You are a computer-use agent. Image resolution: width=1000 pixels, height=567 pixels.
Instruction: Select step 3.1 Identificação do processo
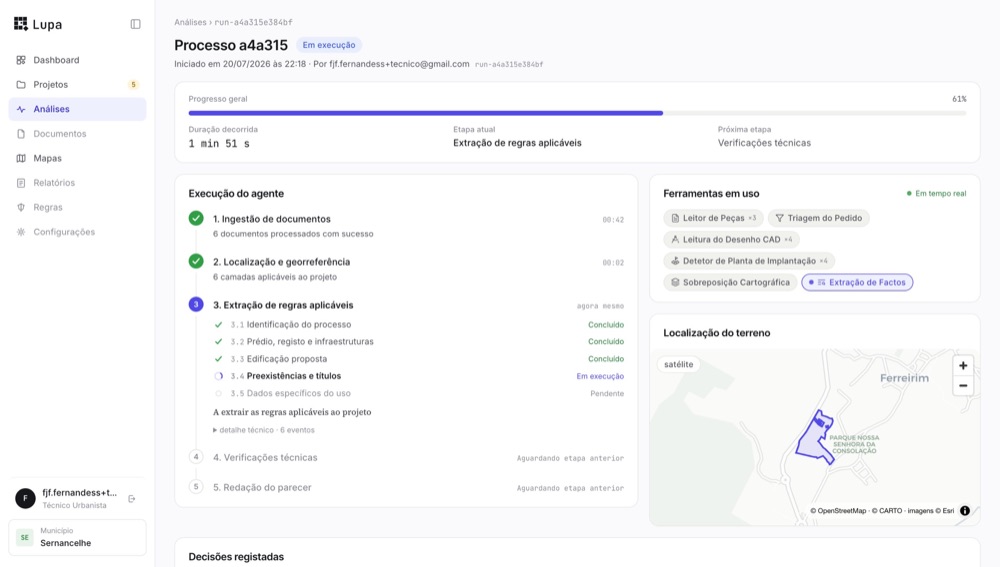click(418, 325)
